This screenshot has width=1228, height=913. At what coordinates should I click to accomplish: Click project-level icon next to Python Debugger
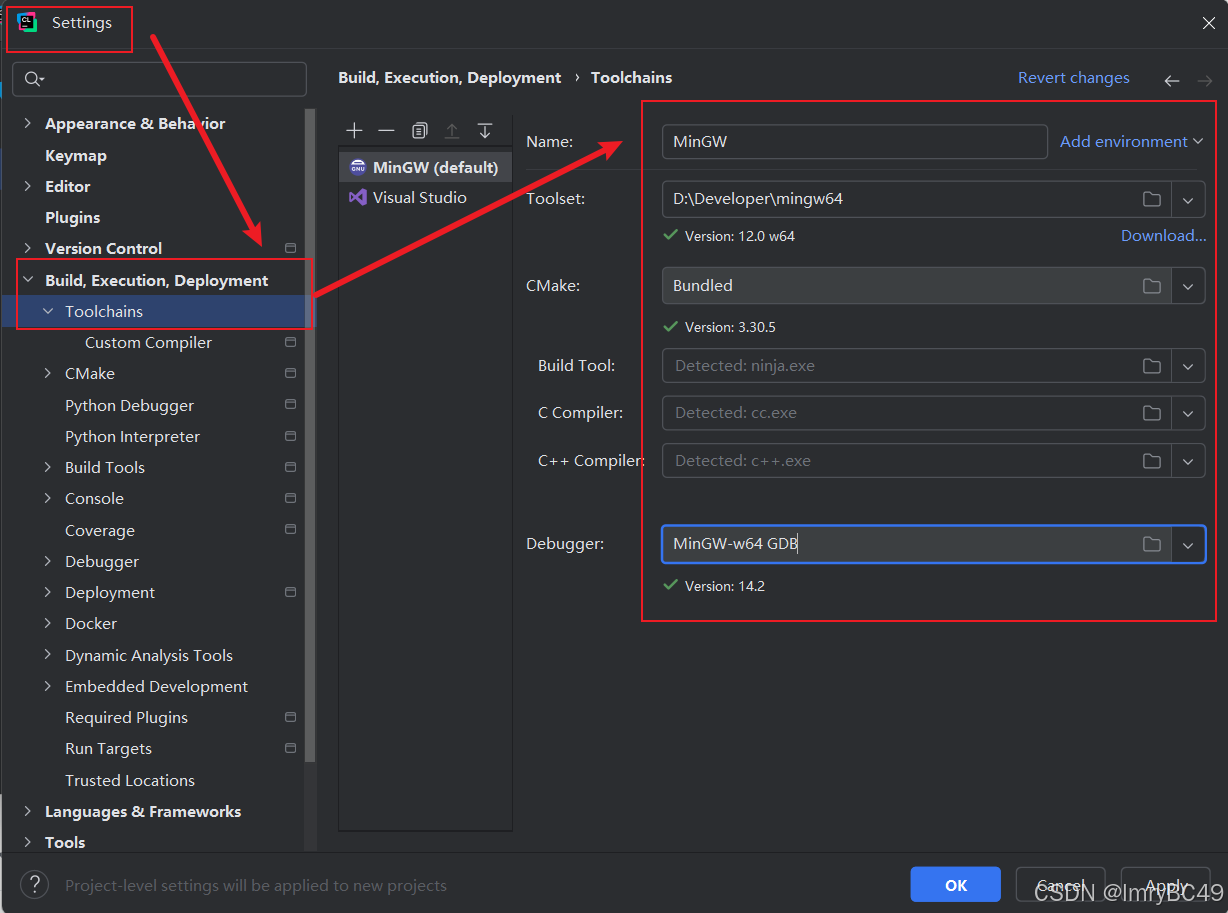tap(291, 405)
